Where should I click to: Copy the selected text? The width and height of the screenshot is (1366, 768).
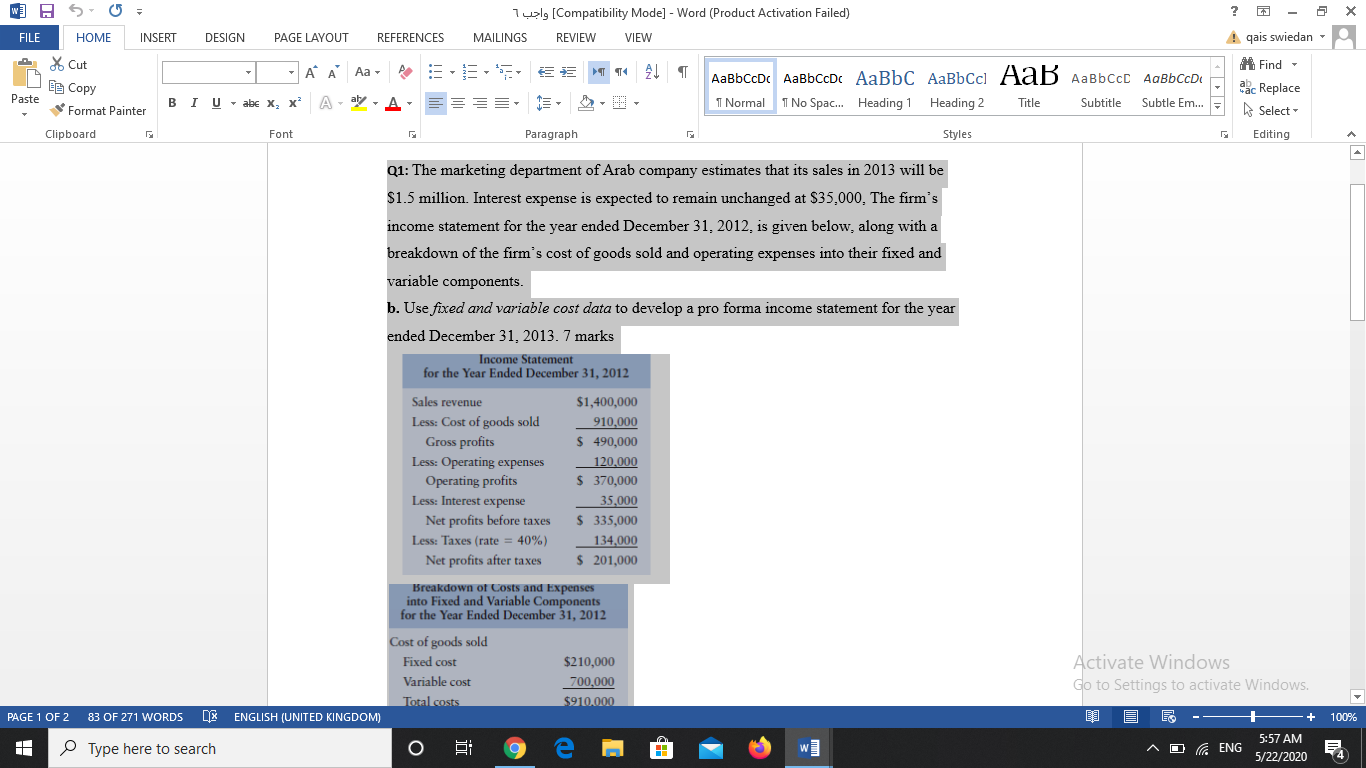click(72, 88)
